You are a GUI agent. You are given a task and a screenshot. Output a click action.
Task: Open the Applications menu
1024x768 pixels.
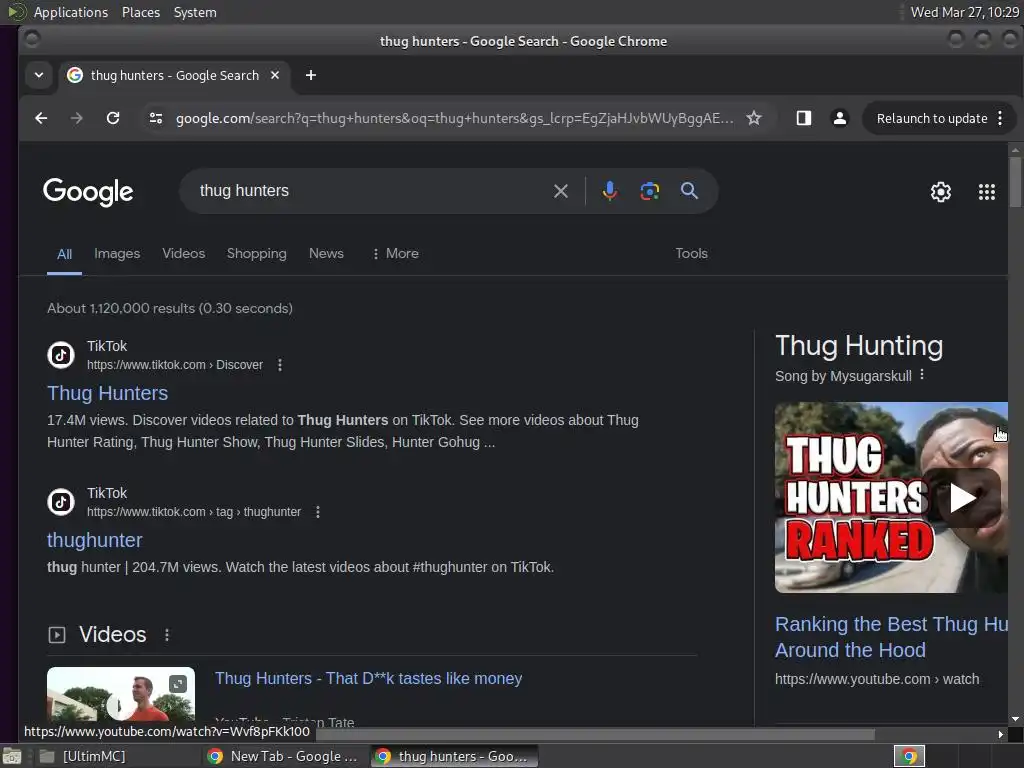point(71,12)
